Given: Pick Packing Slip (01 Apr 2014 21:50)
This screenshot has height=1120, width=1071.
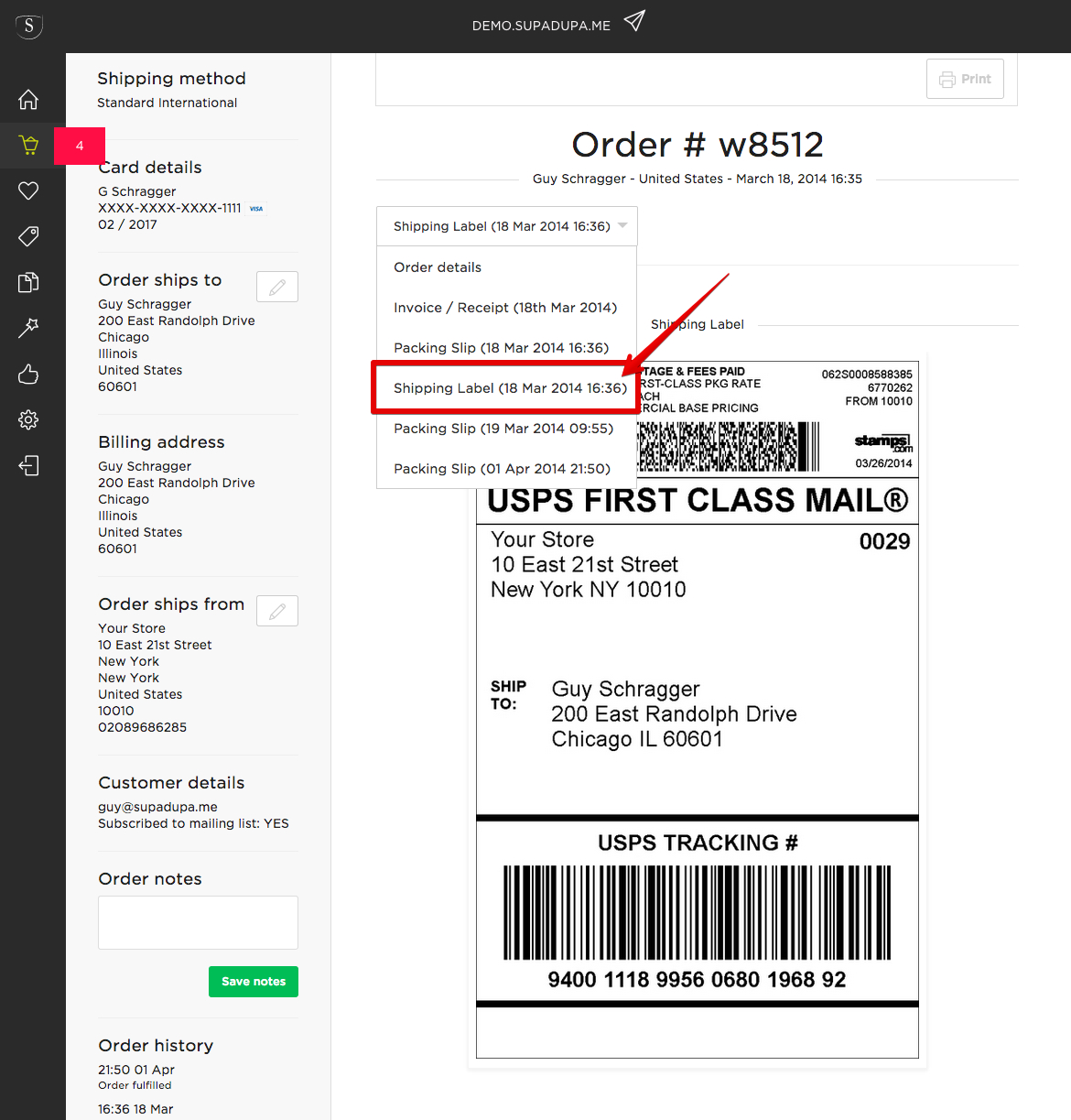Looking at the screenshot, I should click(x=502, y=469).
